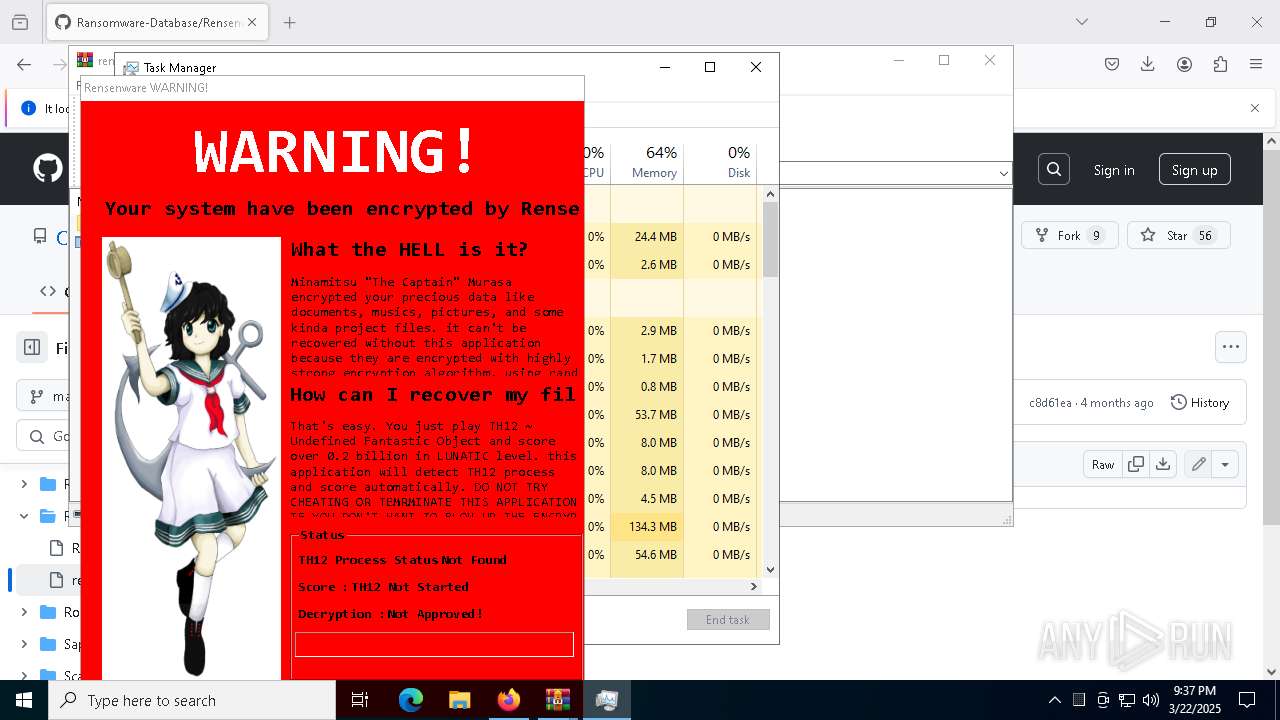This screenshot has width=1280, height=720.
Task: Click the Go to file search field
Action: pyautogui.click(x=44, y=436)
